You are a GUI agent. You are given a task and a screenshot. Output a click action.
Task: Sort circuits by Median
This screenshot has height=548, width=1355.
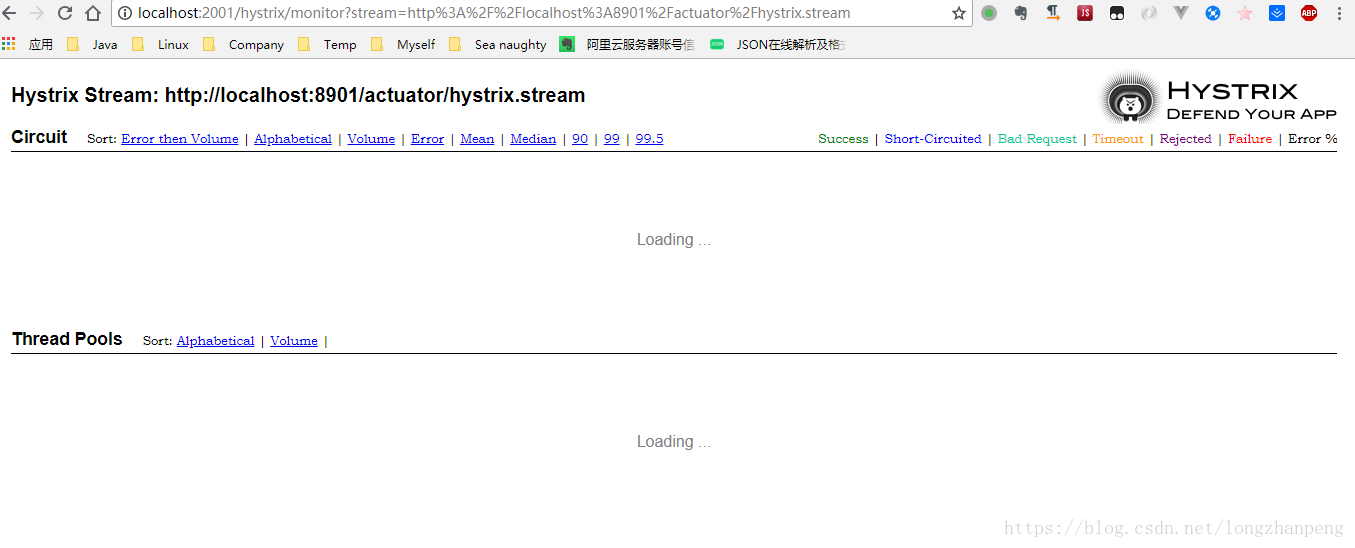point(533,139)
